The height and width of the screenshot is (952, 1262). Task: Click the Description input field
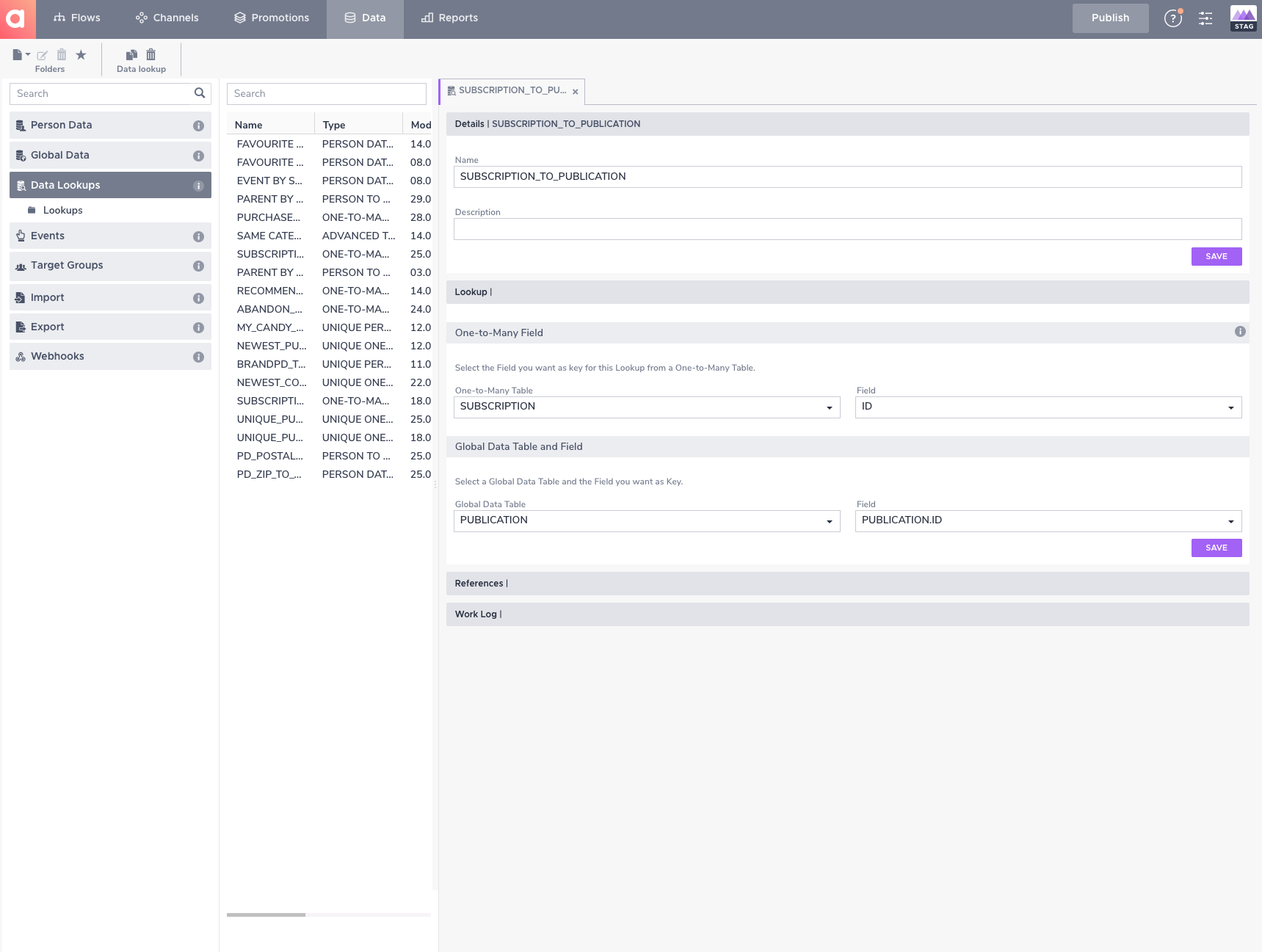coord(847,229)
